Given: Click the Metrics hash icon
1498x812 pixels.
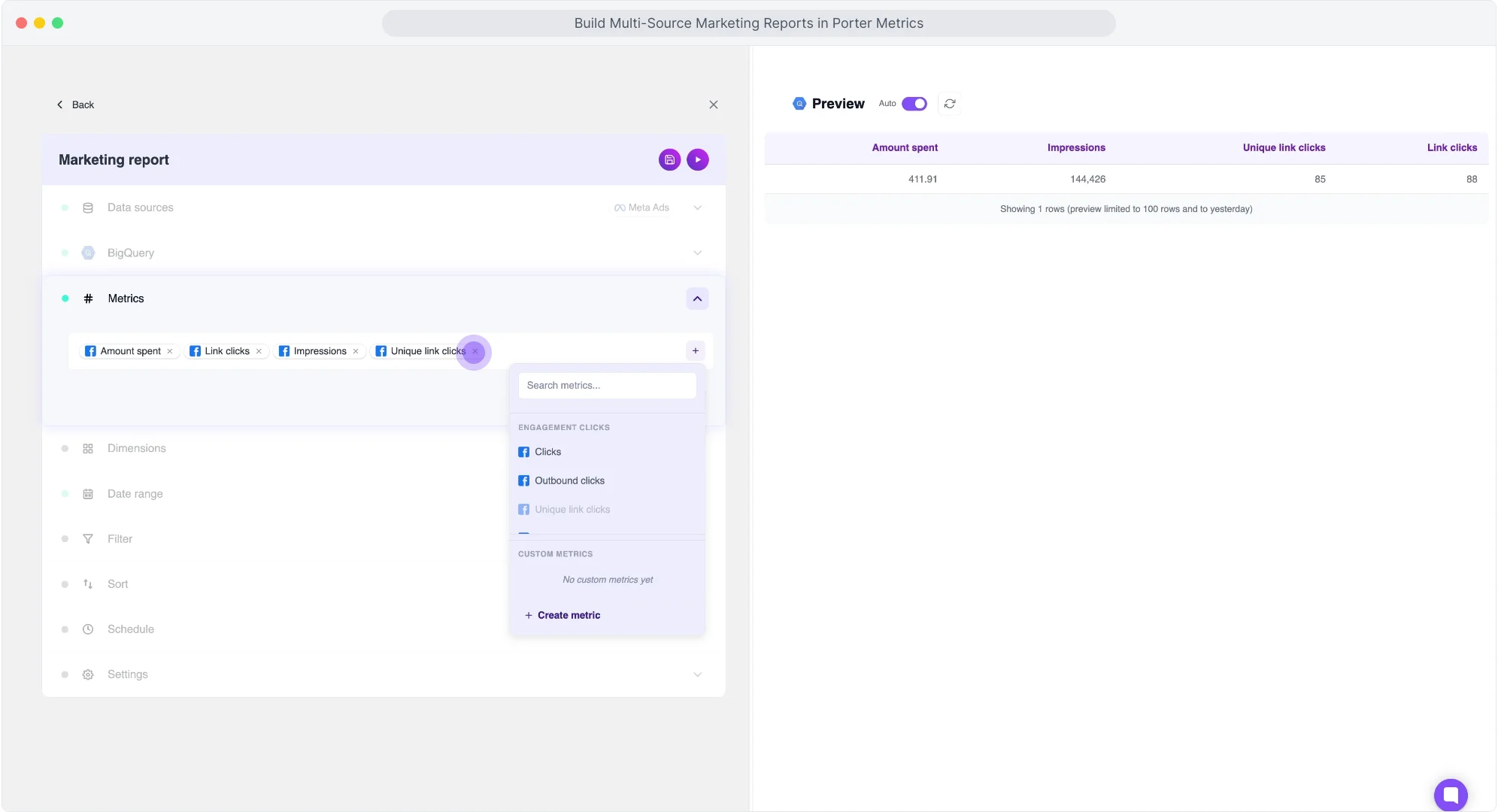Looking at the screenshot, I should (x=88, y=298).
